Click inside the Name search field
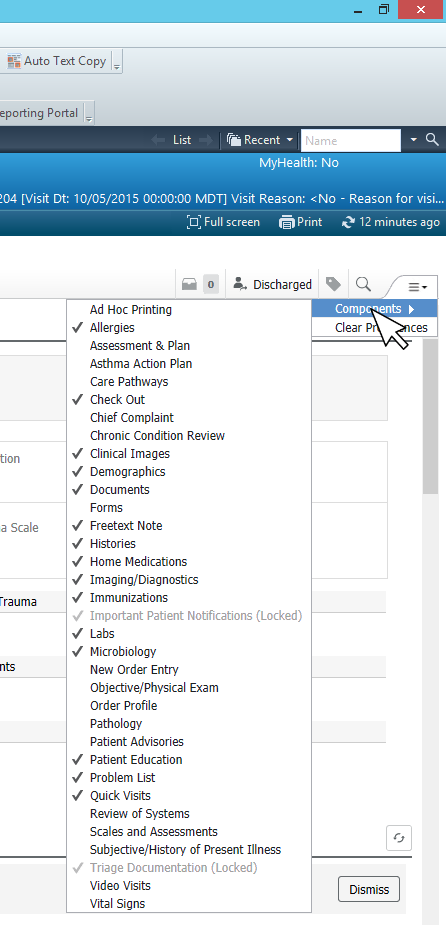This screenshot has width=446, height=925. click(351, 140)
